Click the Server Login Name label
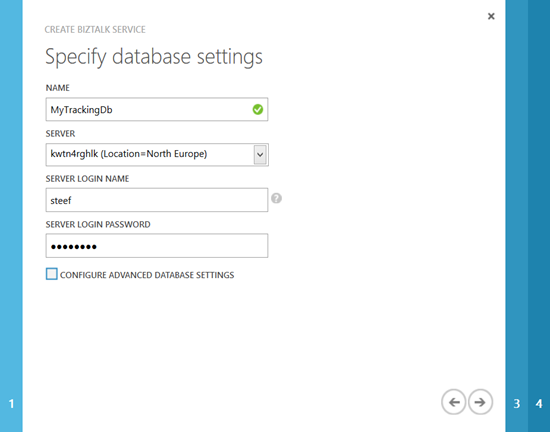550x432 pixels. pyautogui.click(x=87, y=179)
